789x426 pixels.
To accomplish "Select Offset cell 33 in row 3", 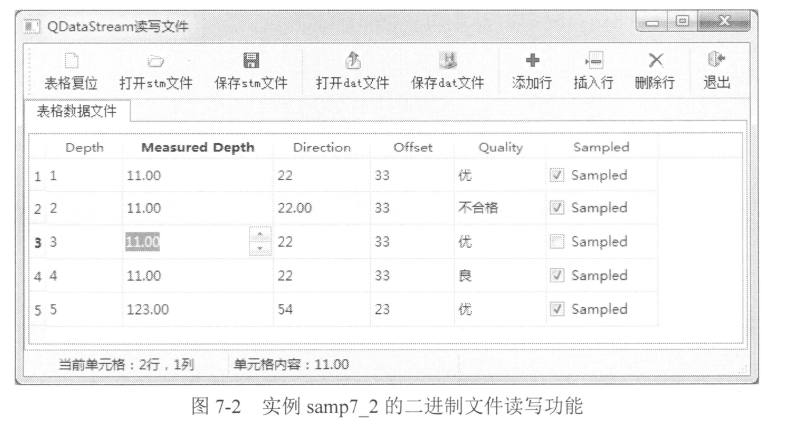I will [x=413, y=242].
